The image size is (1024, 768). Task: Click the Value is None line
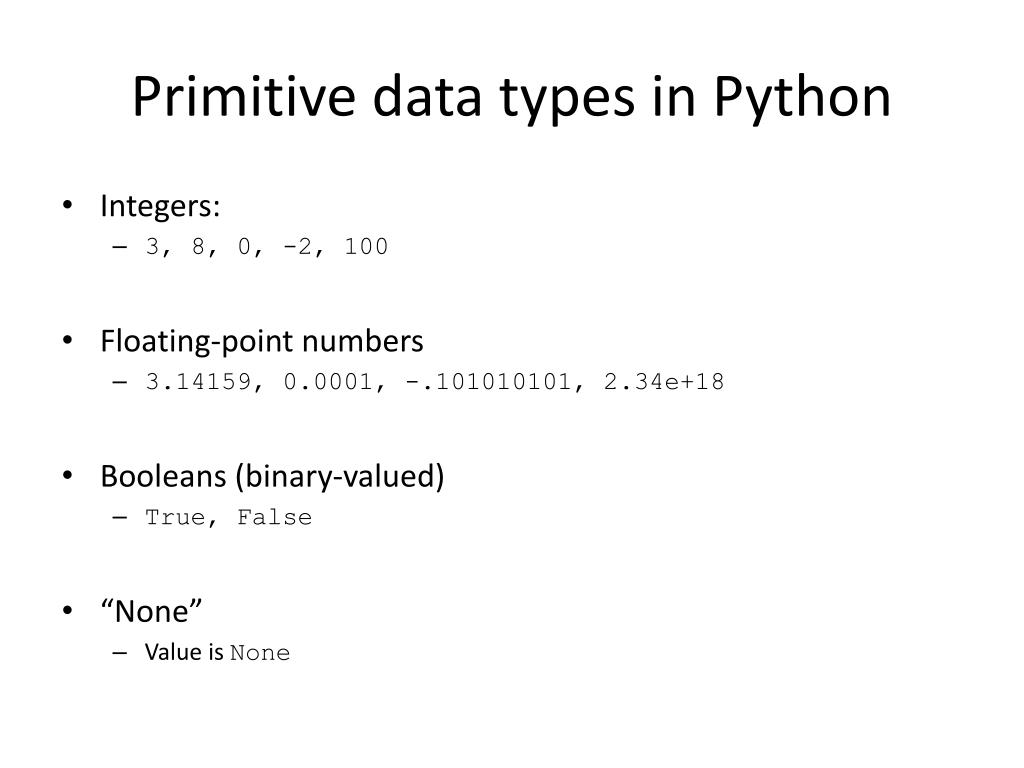point(217,652)
